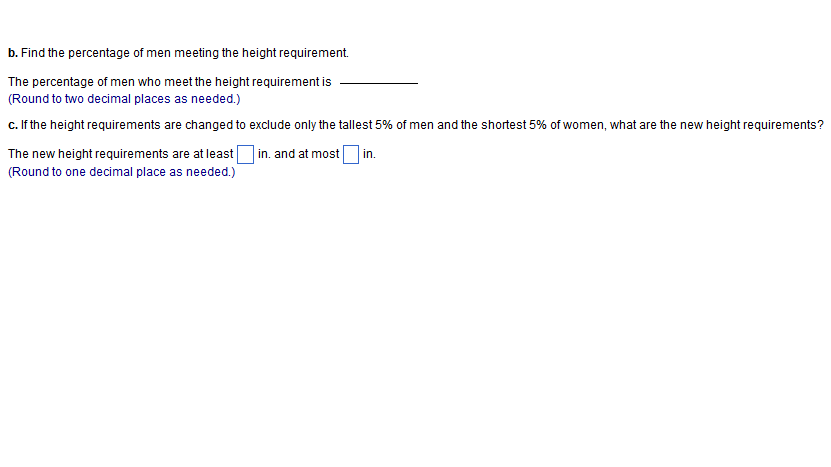Click the bold "c." part label
Viewport: 831px width, 467px height.
point(11,125)
